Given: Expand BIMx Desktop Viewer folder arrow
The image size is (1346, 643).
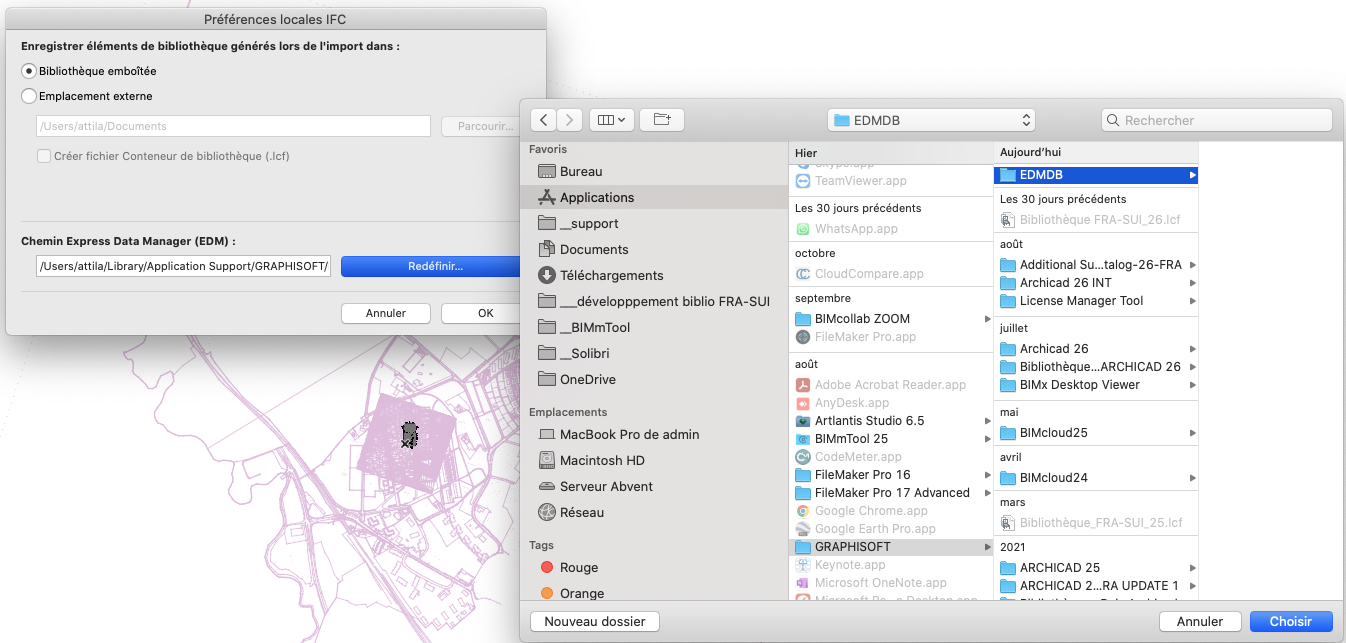Looking at the screenshot, I should click(1191, 385).
